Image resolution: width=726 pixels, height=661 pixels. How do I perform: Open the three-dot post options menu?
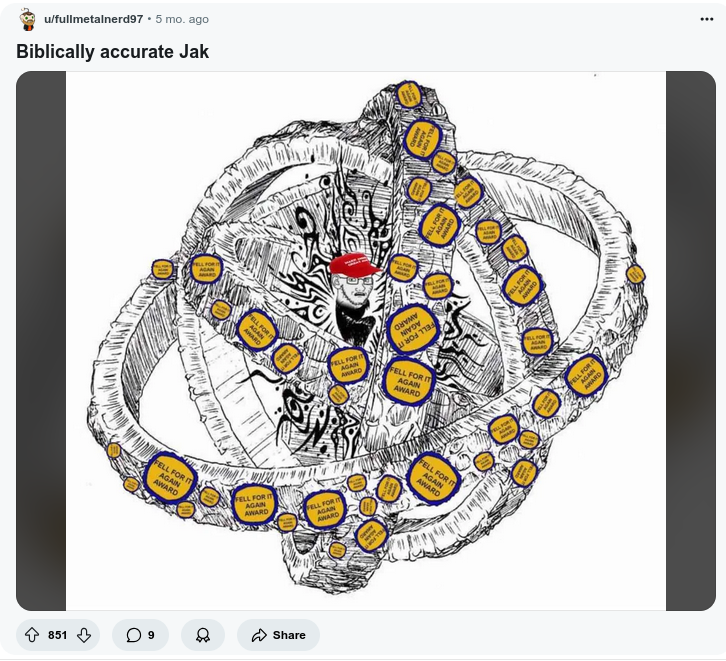click(x=707, y=19)
